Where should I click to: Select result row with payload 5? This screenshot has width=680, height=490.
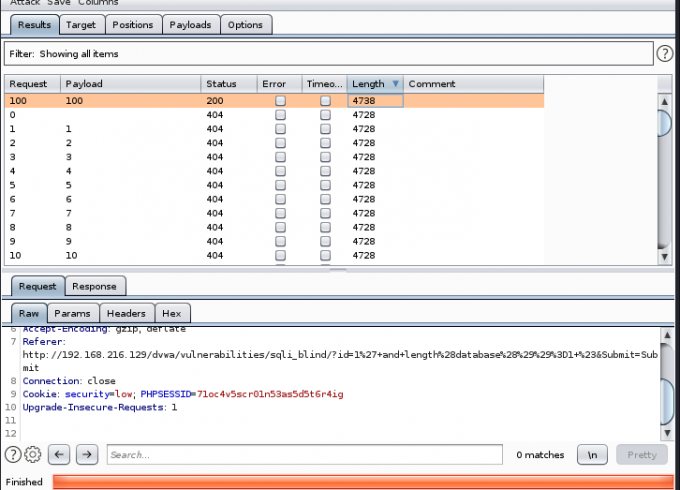click(274, 185)
